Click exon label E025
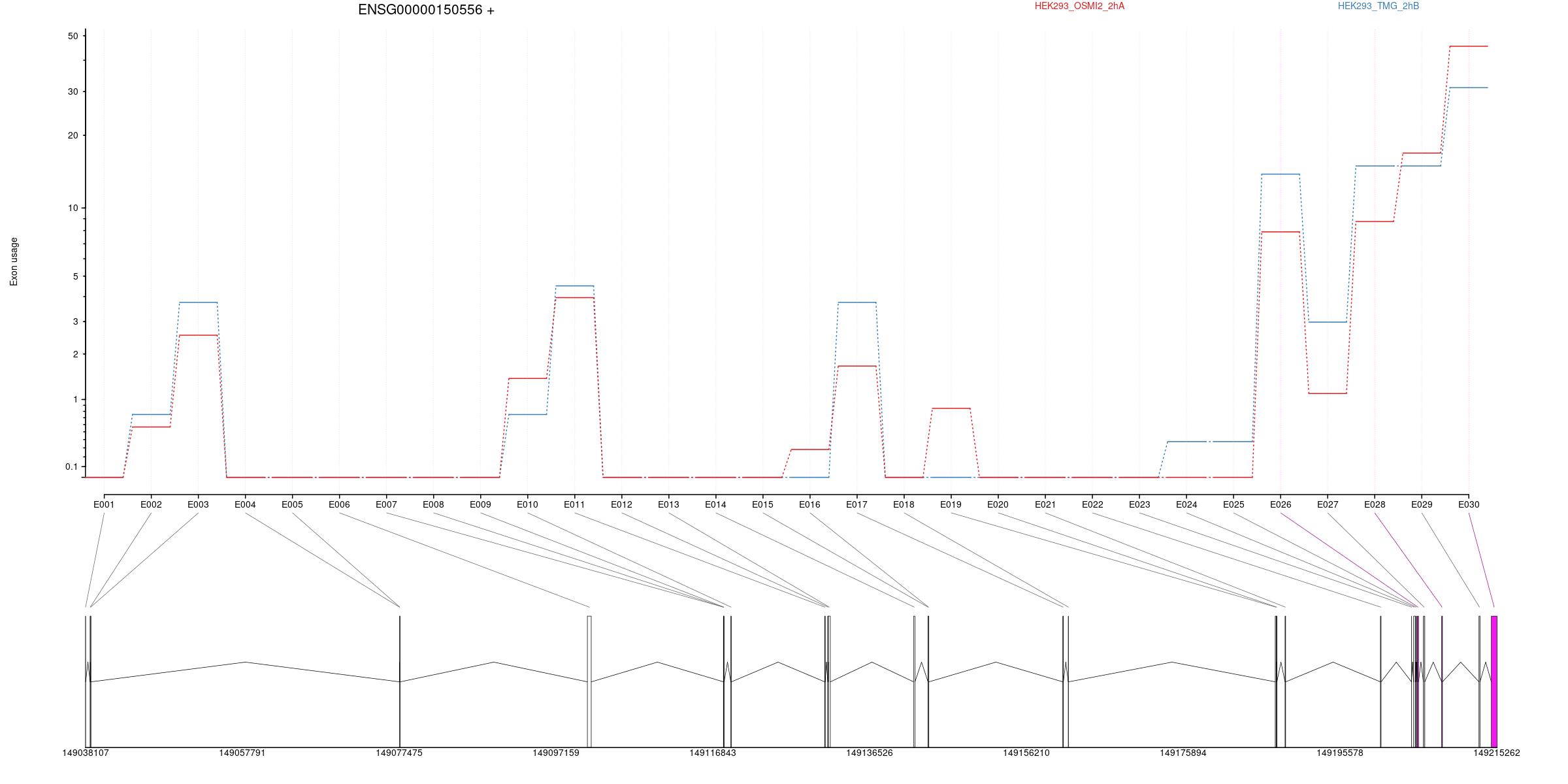 pyautogui.click(x=1233, y=504)
